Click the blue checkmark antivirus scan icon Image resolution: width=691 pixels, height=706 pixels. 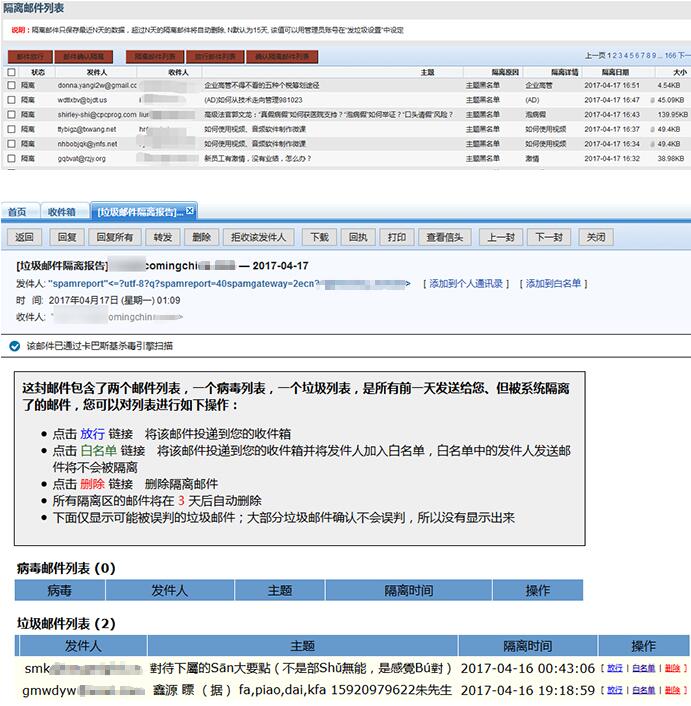[15, 346]
